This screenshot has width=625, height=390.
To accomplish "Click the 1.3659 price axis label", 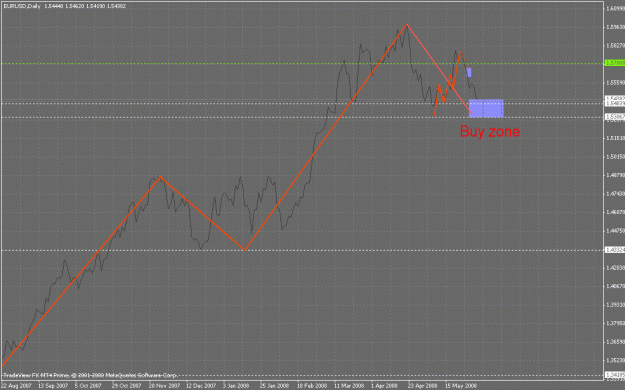I will [x=615, y=342].
